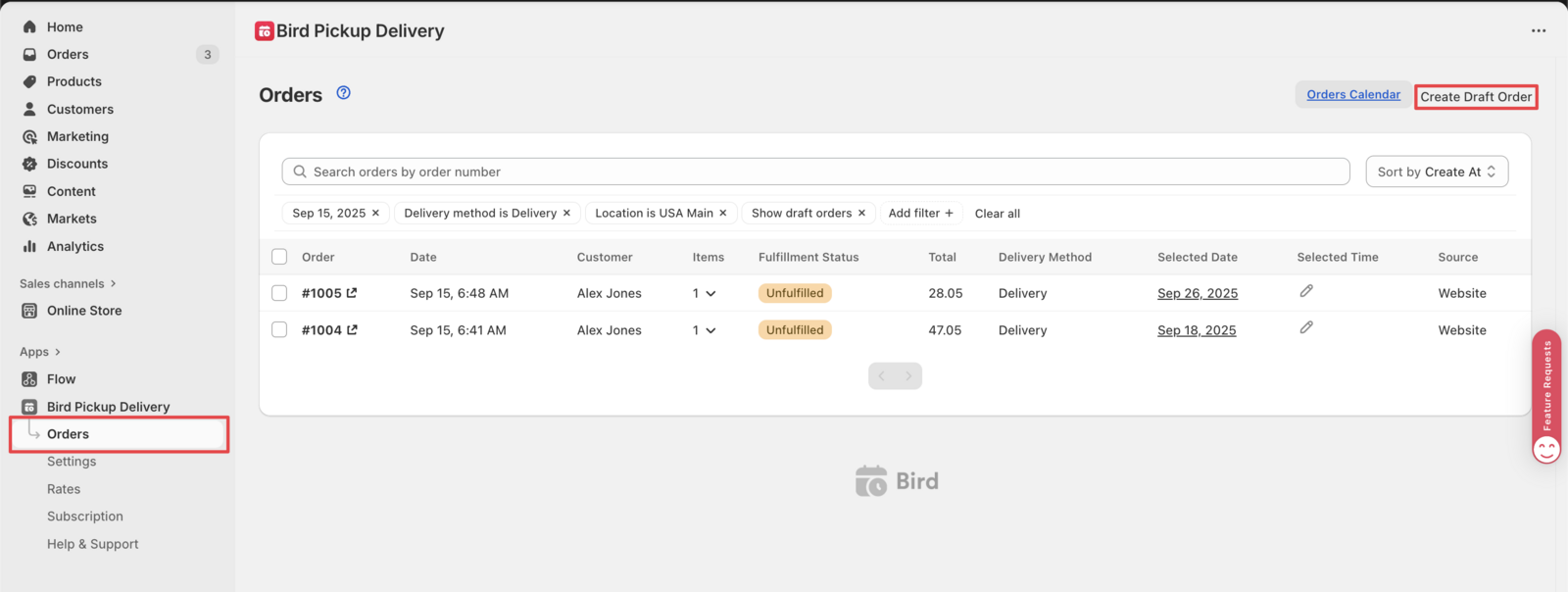Expand the Sales channels section
The height and width of the screenshot is (592, 1568).
[x=68, y=283]
